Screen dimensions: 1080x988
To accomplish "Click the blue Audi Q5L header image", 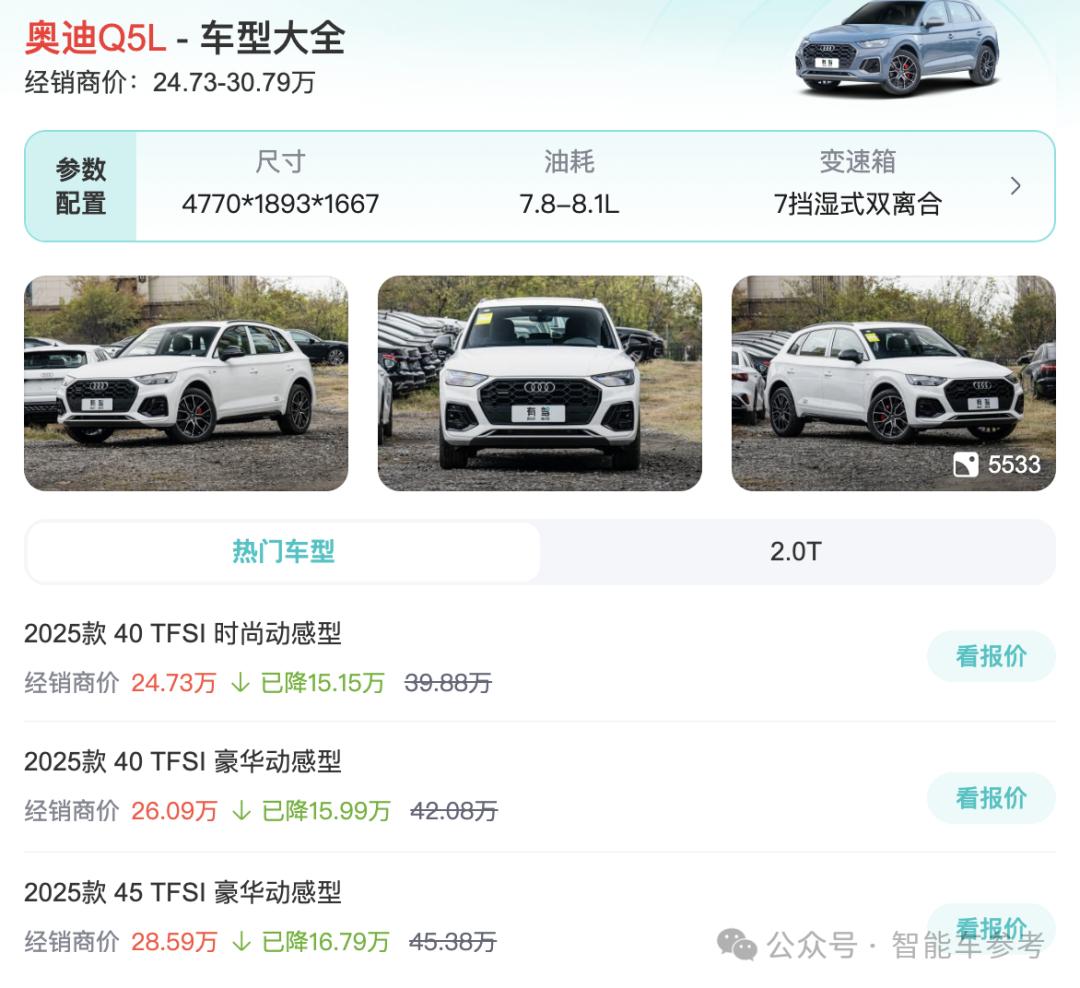I will point(898,47).
